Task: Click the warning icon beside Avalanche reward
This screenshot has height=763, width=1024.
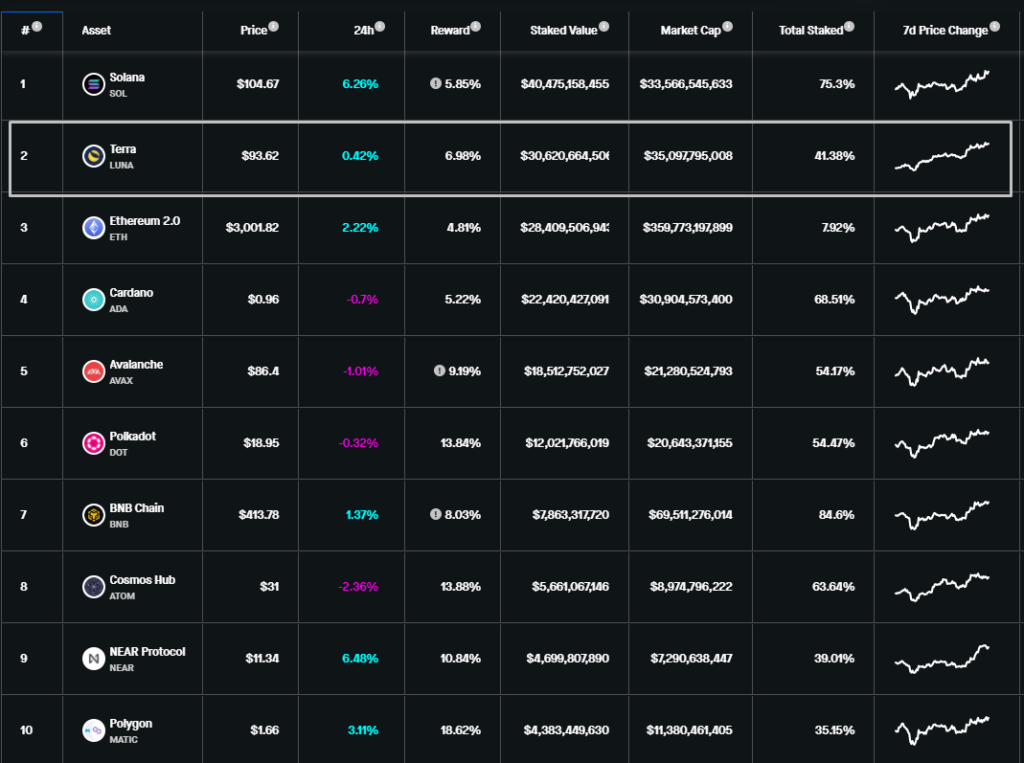Action: coord(439,371)
